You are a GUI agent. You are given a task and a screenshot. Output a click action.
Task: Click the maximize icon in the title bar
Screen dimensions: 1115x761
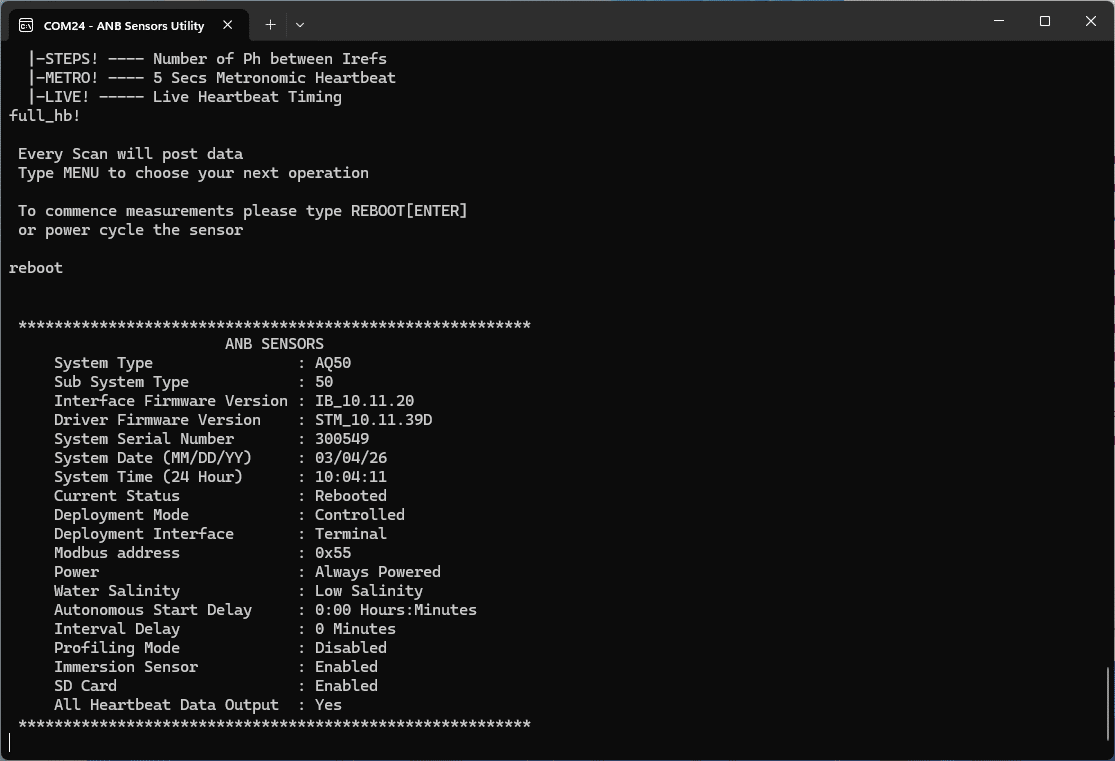(x=1044, y=20)
